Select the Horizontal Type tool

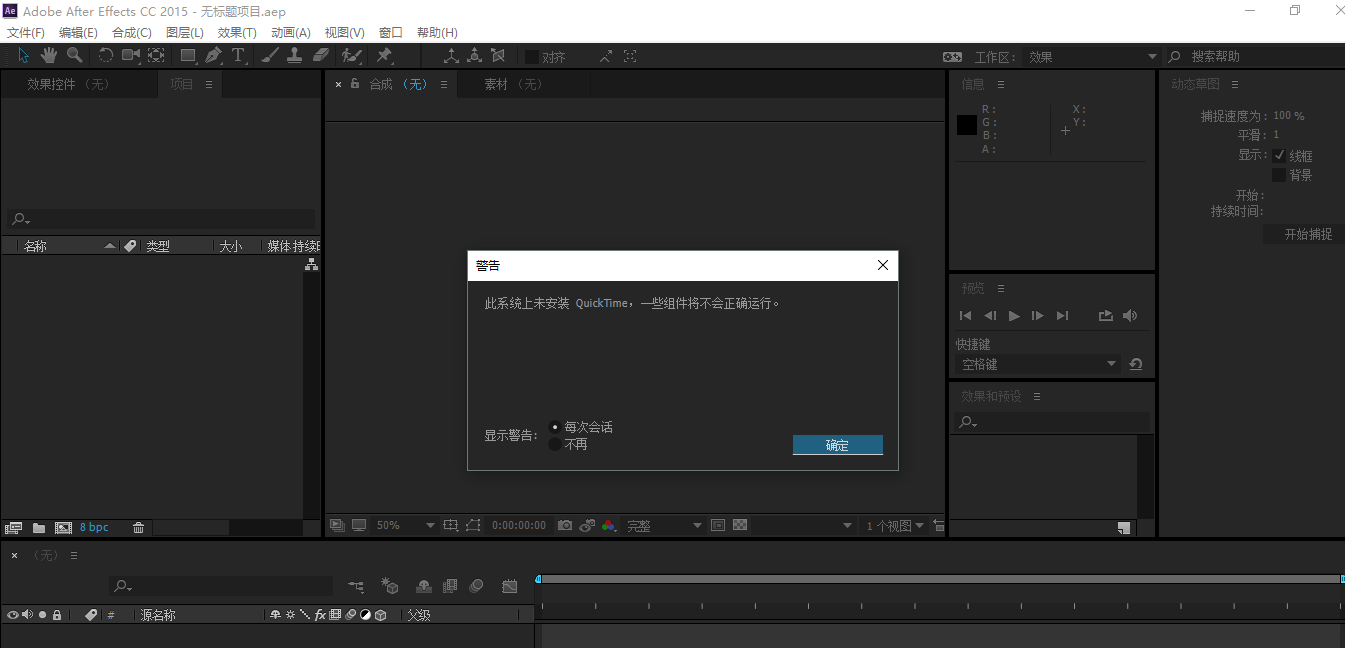coord(238,56)
